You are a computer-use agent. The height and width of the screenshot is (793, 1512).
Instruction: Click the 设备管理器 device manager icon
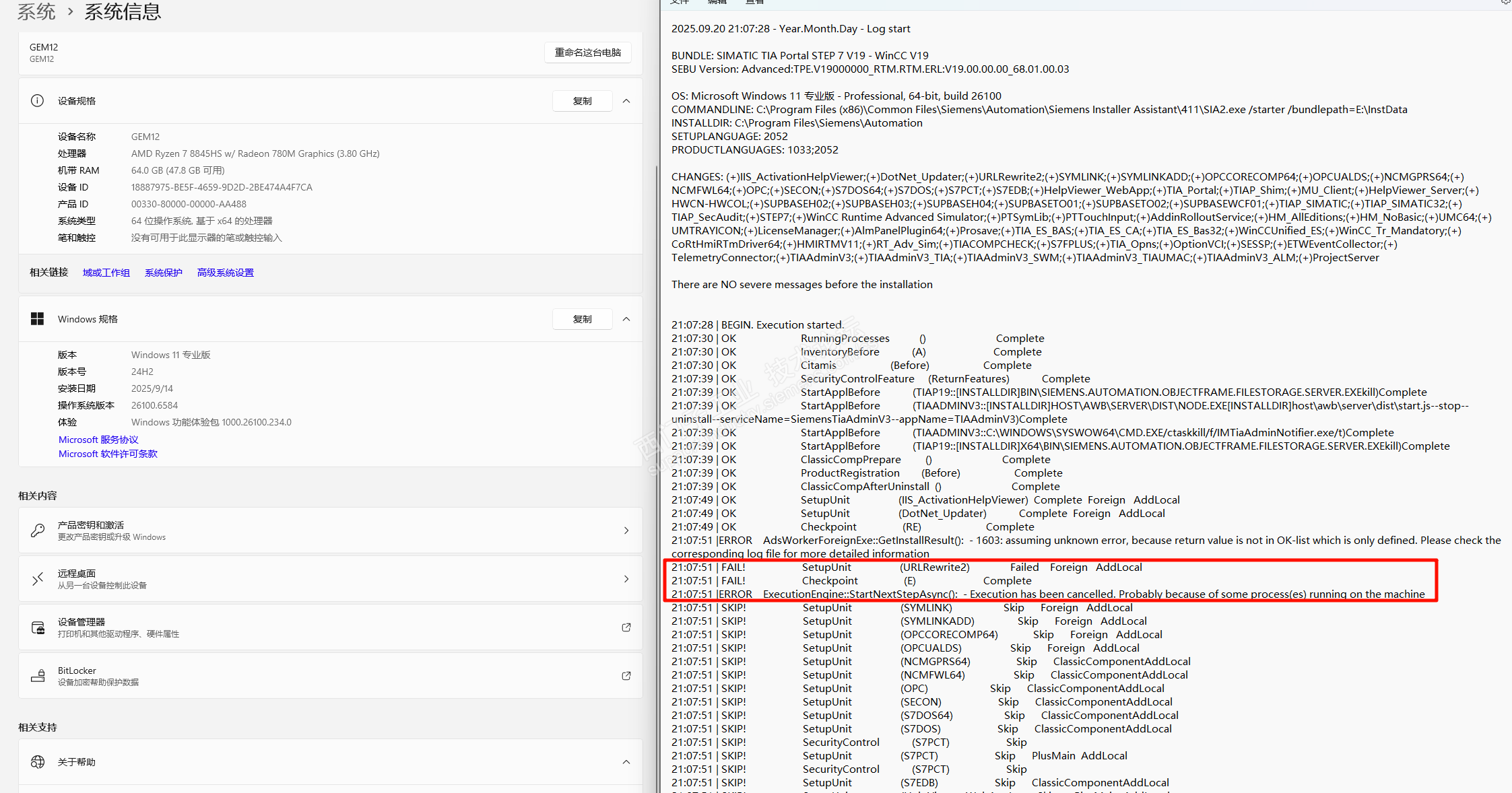click(x=38, y=627)
